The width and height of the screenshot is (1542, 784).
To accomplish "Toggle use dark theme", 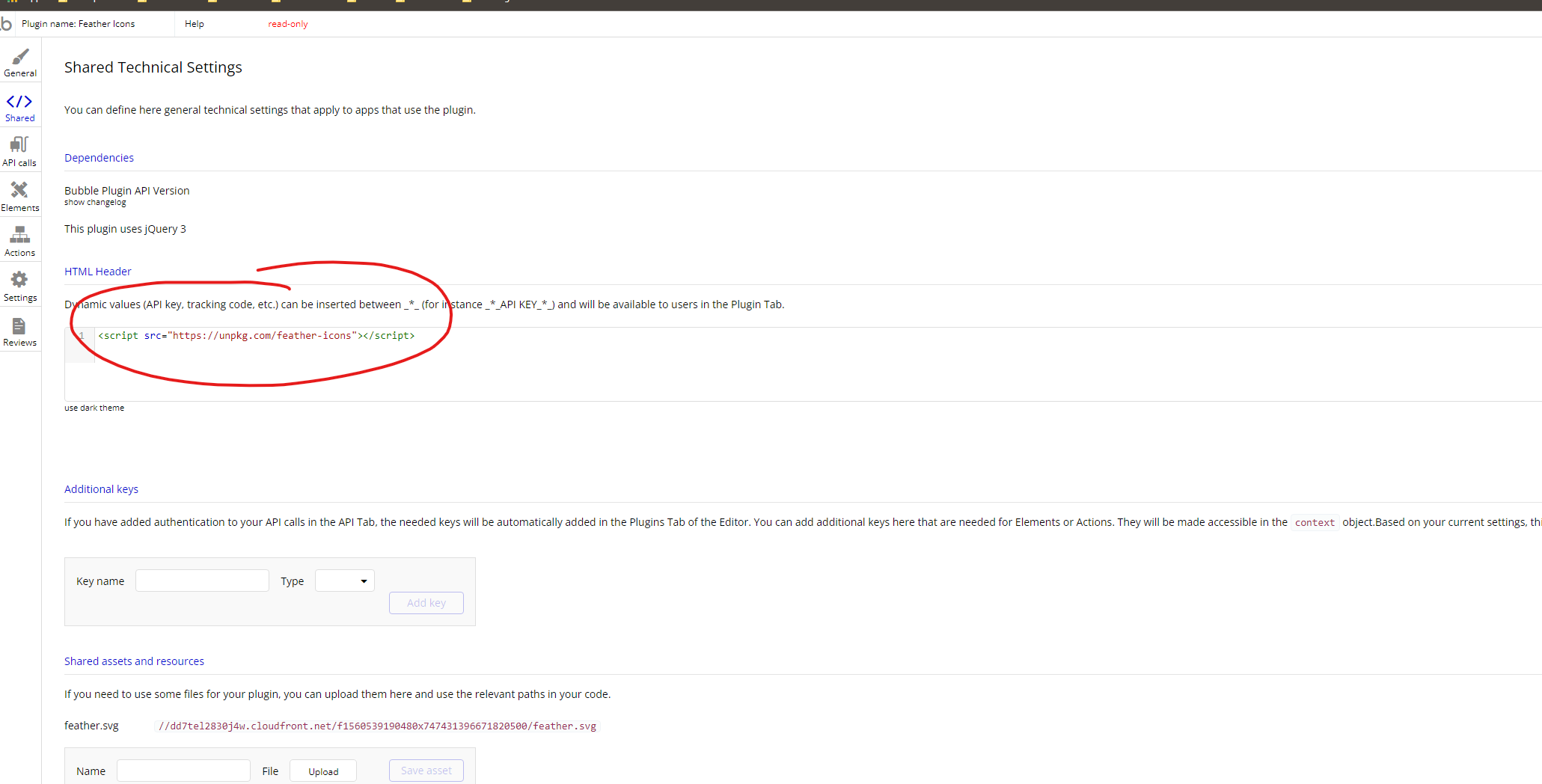I will (94, 408).
